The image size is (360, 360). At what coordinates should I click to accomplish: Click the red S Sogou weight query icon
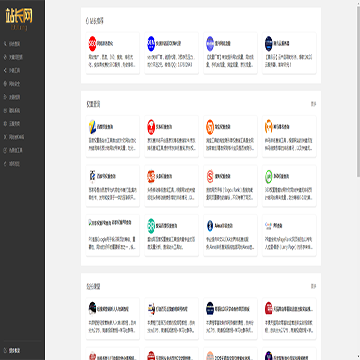pyautogui.click(x=210, y=176)
